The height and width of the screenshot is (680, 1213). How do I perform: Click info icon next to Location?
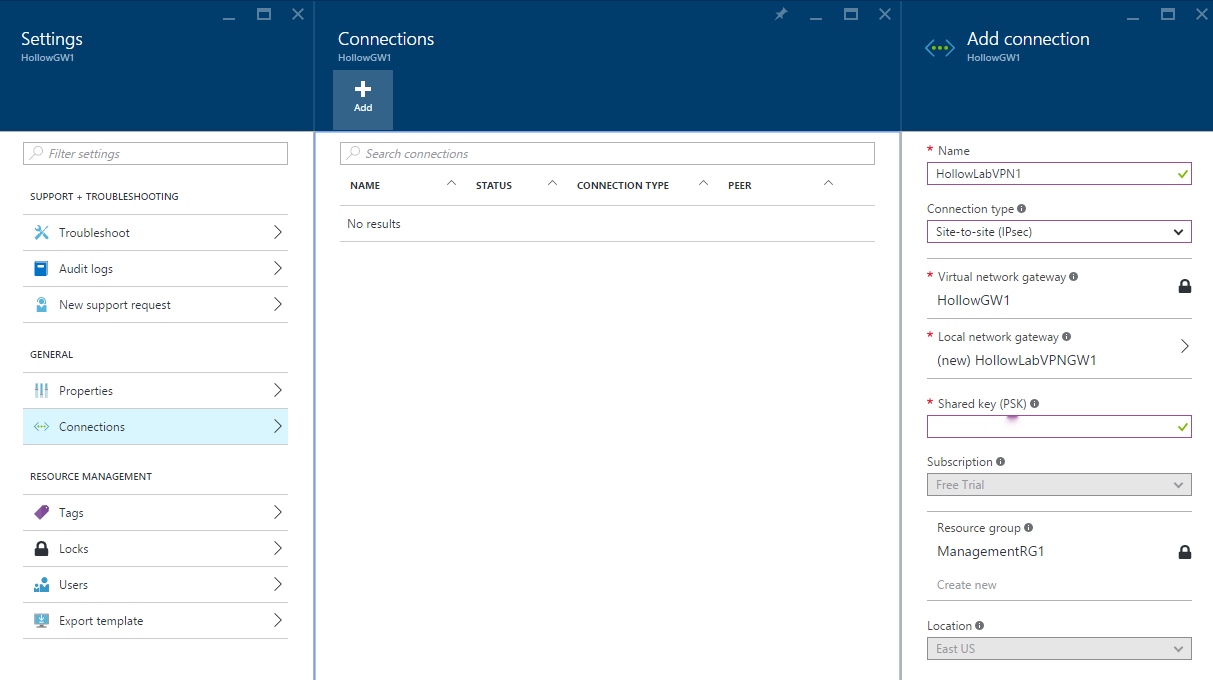tap(979, 626)
